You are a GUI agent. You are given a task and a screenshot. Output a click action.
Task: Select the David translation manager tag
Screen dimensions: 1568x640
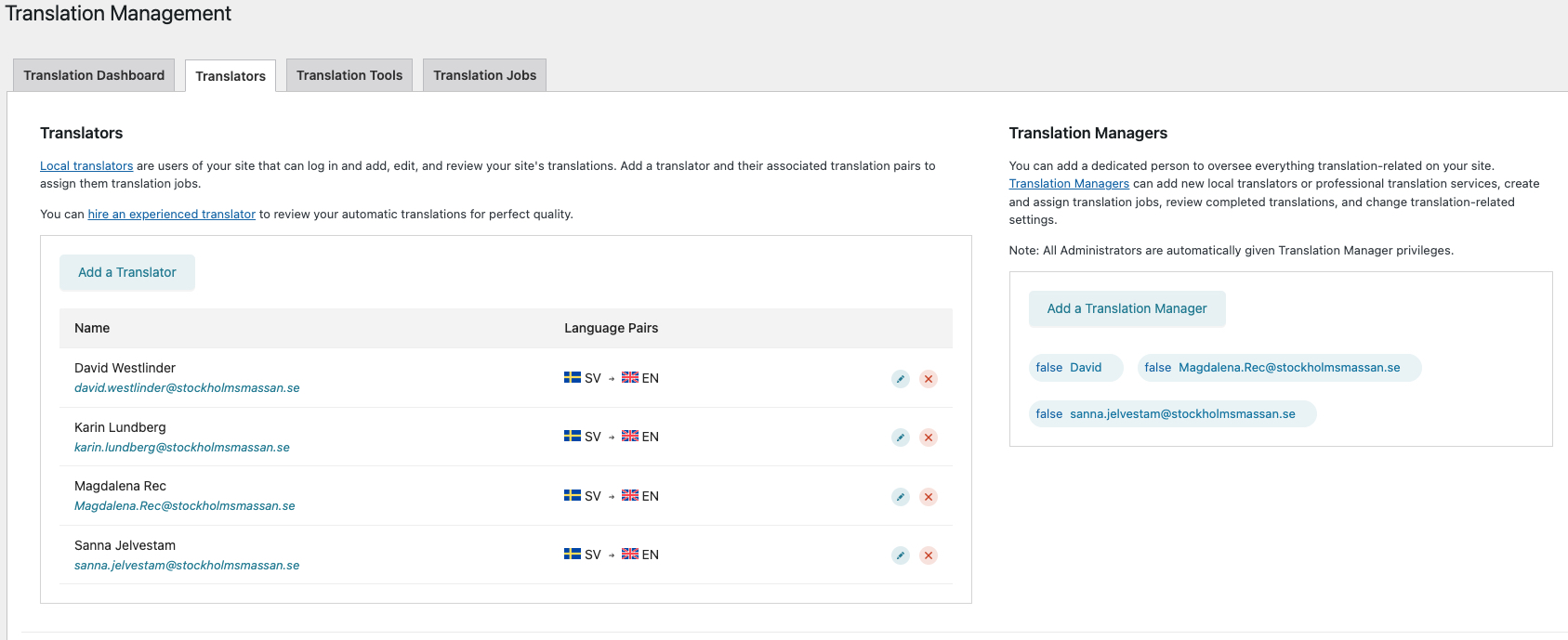(x=1075, y=368)
